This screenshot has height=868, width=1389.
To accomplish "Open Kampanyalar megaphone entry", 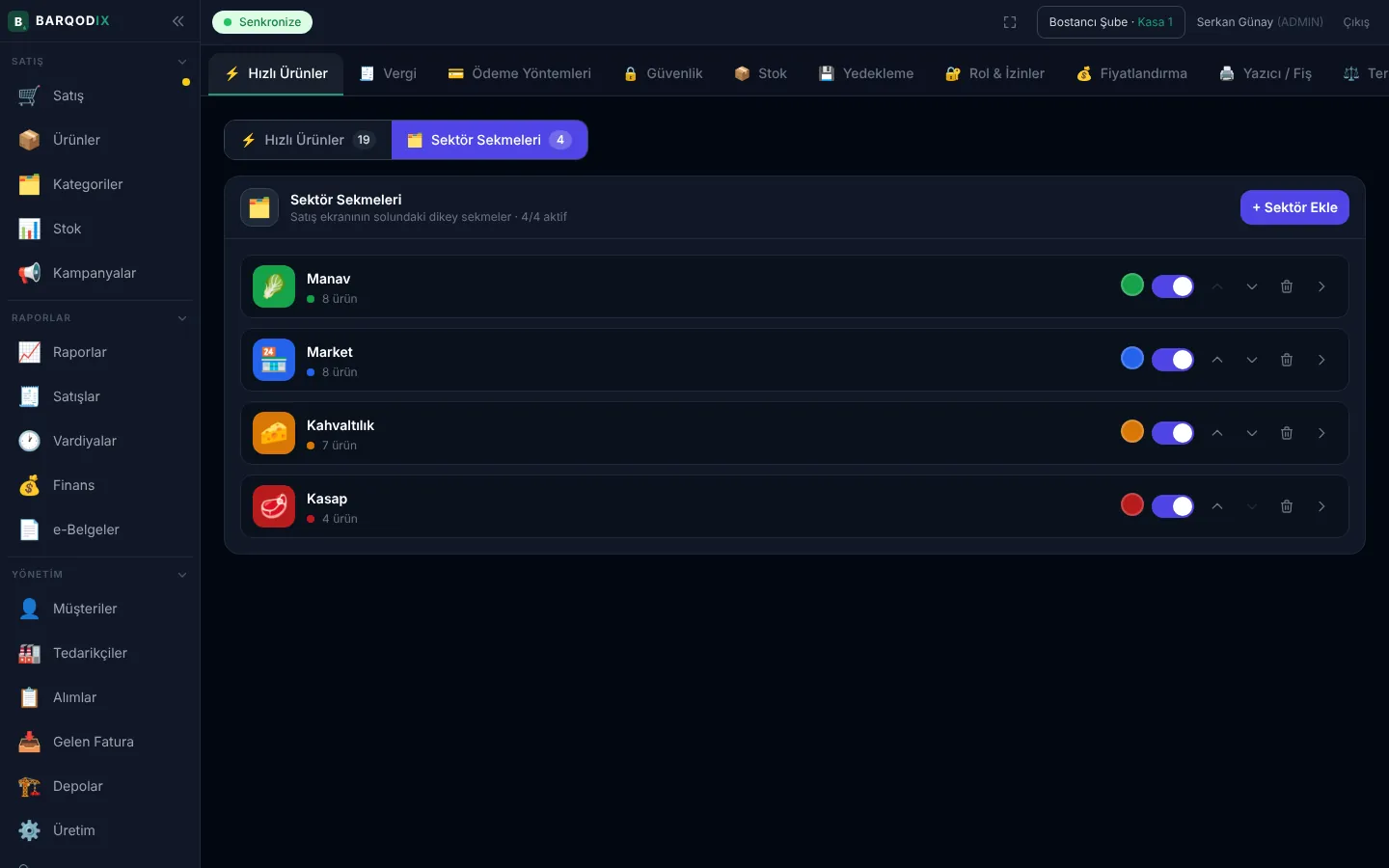I will click(100, 273).
